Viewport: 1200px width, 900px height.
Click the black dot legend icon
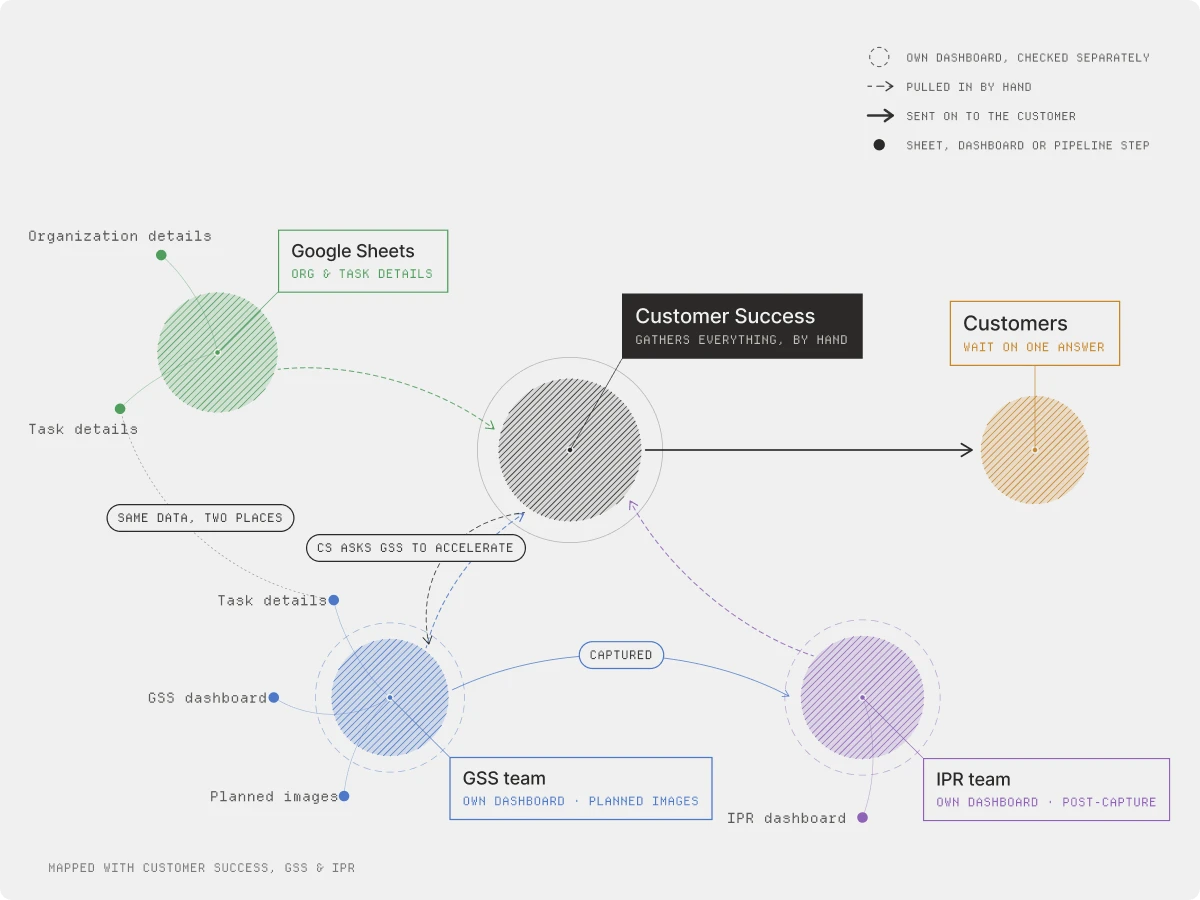879,145
